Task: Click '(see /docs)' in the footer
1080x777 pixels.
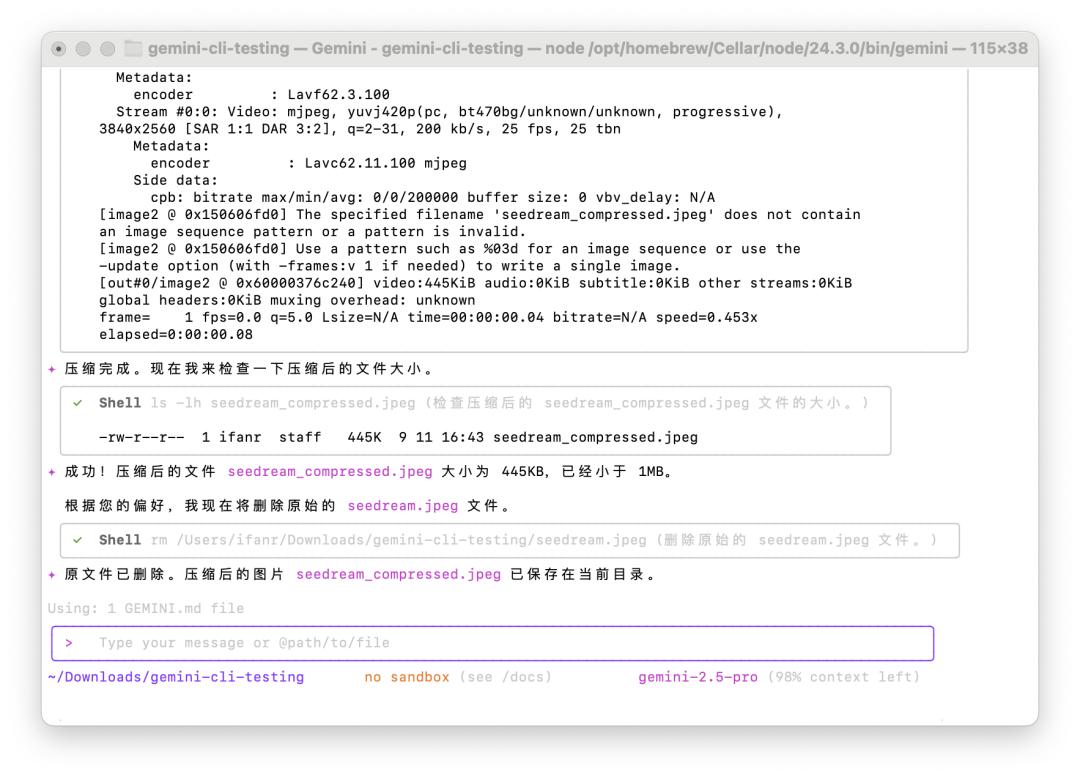Action: [x=506, y=677]
